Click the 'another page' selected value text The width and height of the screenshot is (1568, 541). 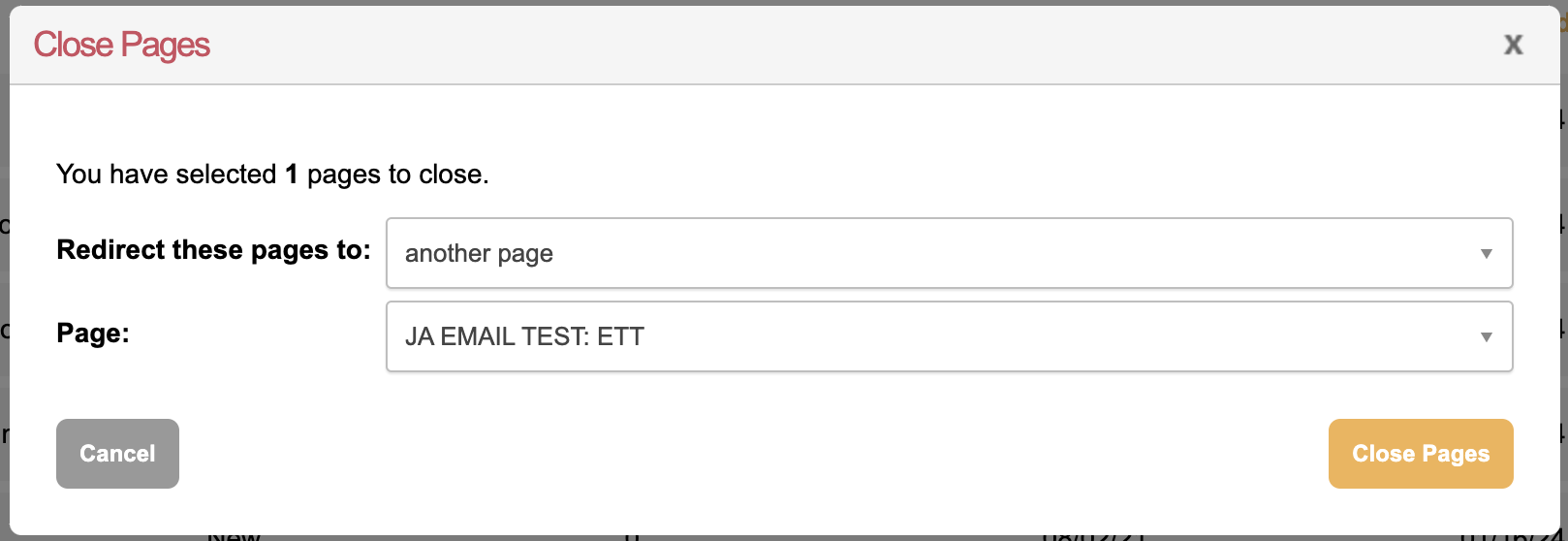pyautogui.click(x=479, y=254)
